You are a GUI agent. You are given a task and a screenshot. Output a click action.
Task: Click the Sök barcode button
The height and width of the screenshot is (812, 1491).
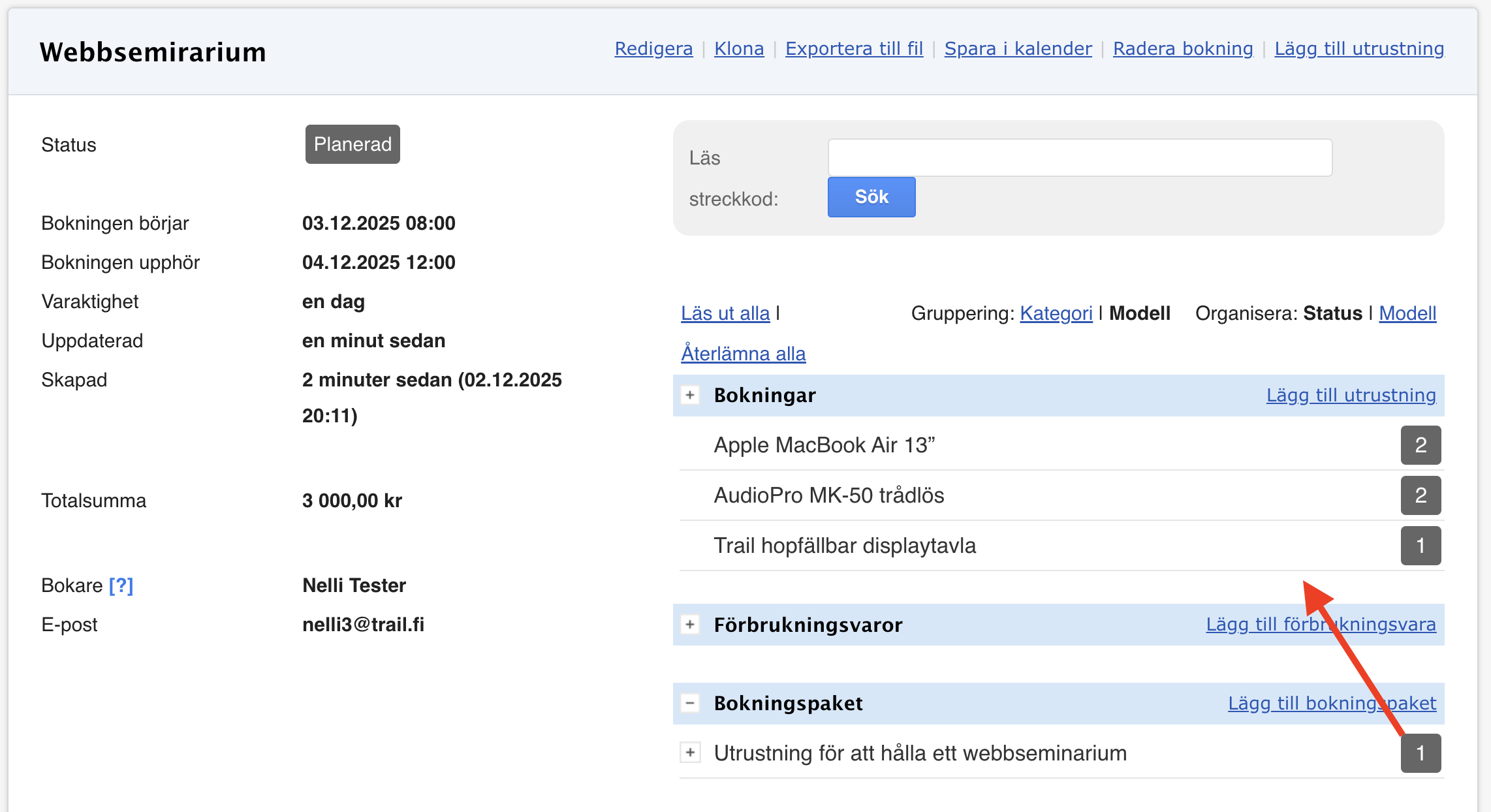pos(871,197)
